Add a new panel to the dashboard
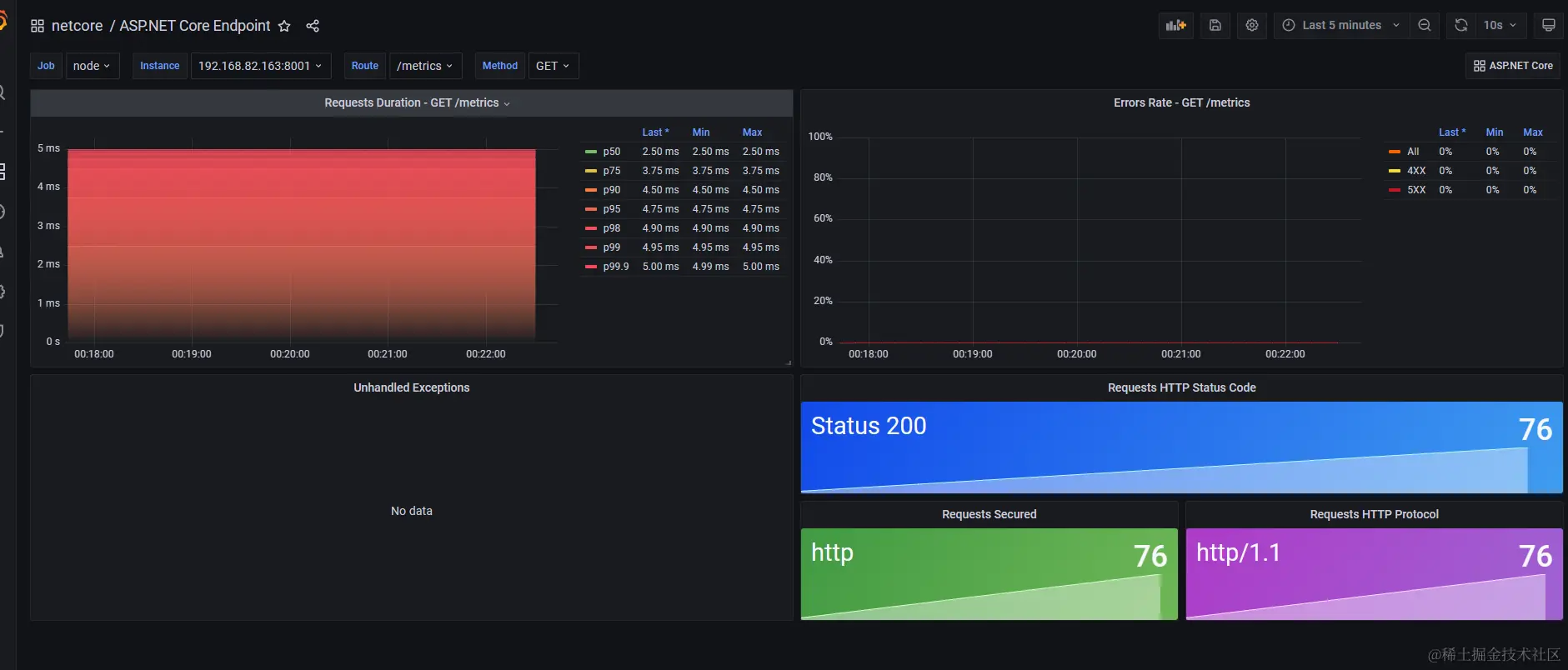This screenshot has height=670, width=1568. coord(1176,25)
